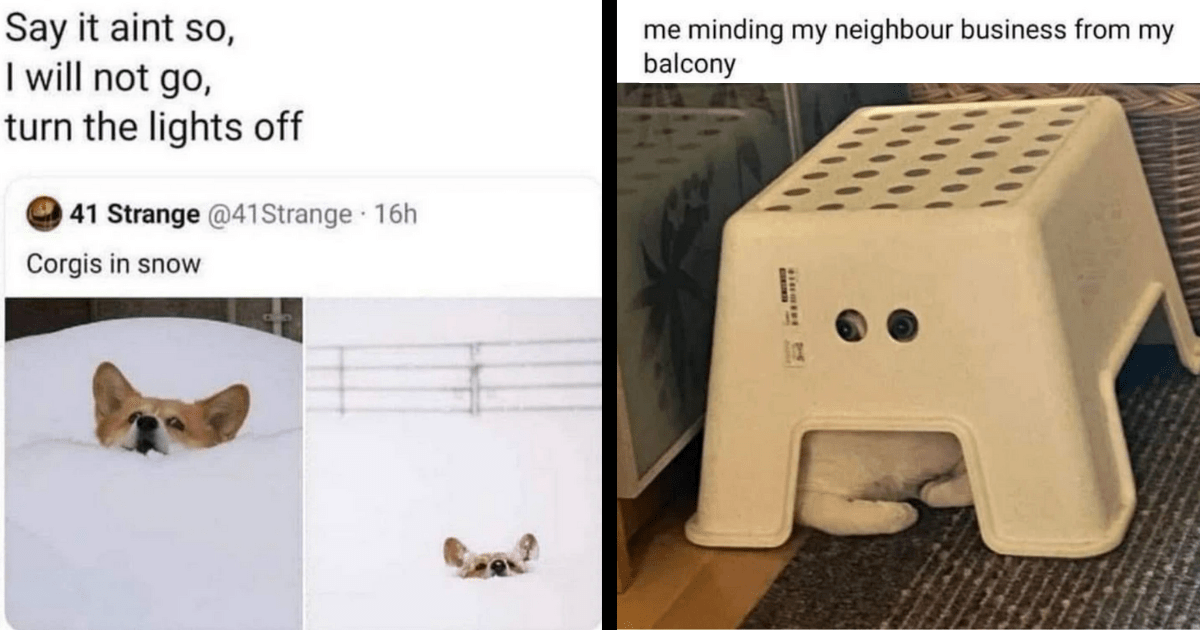Open the close-up corgi snow photo

(x=153, y=463)
